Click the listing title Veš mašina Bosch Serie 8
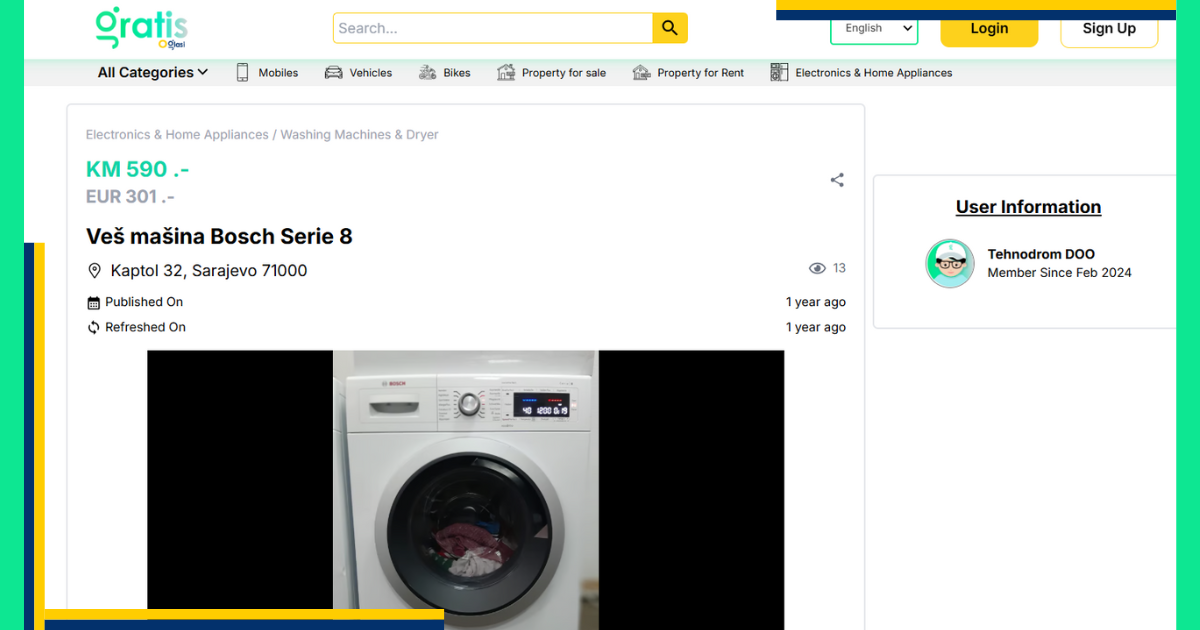1200x630 pixels. point(219,236)
